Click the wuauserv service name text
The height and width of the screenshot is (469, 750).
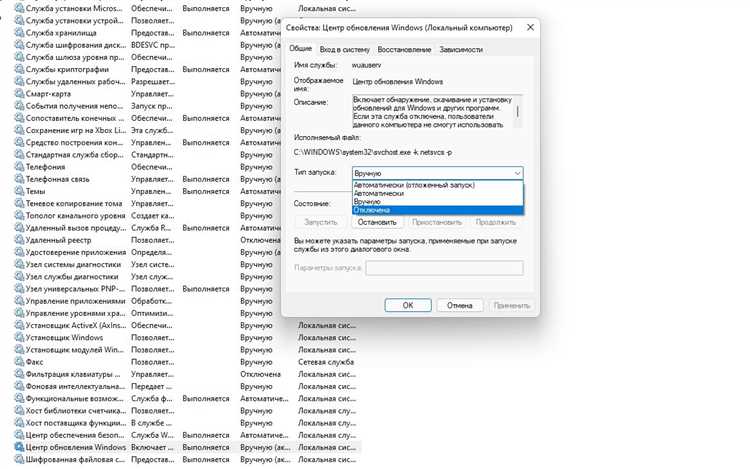click(x=366, y=65)
